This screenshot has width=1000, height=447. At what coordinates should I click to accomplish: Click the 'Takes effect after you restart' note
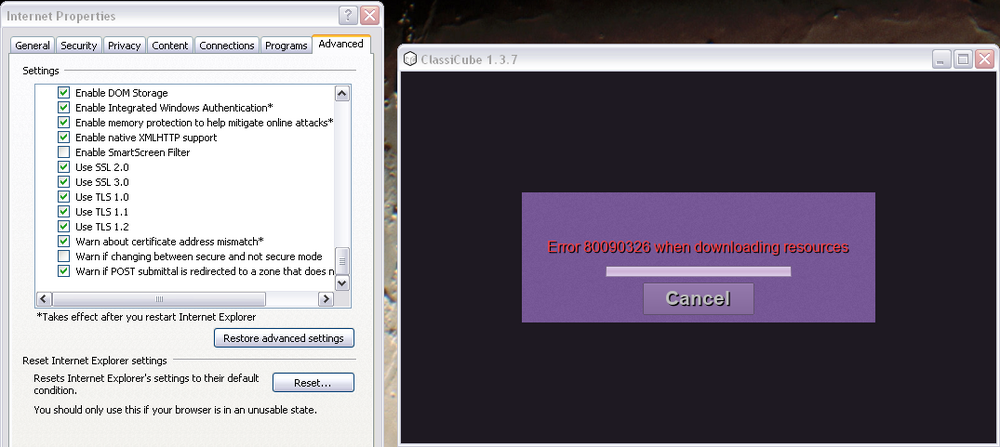click(x=147, y=316)
